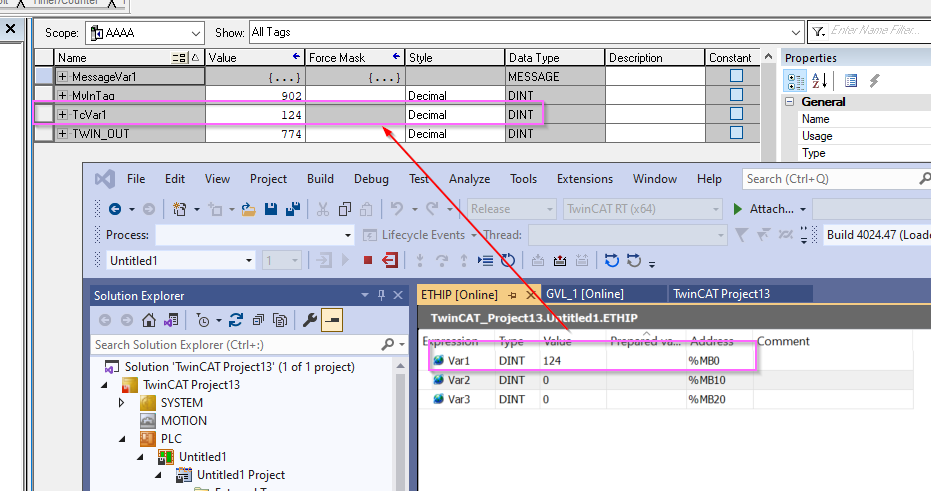Collapse the General properties section
The width and height of the screenshot is (931, 491).
(x=790, y=102)
